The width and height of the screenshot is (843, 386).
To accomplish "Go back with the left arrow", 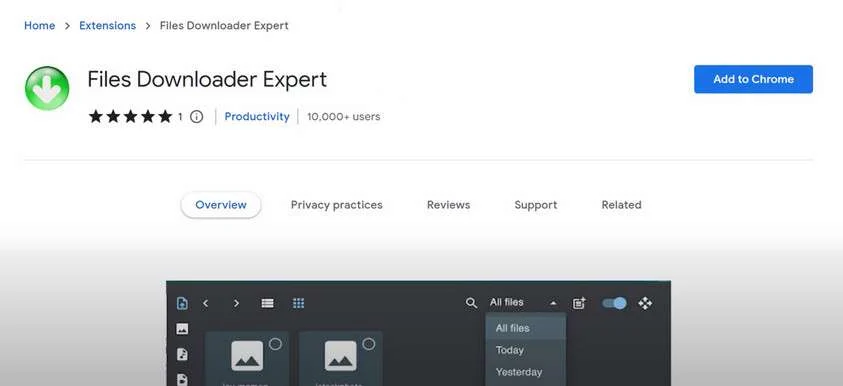I will coord(205,303).
